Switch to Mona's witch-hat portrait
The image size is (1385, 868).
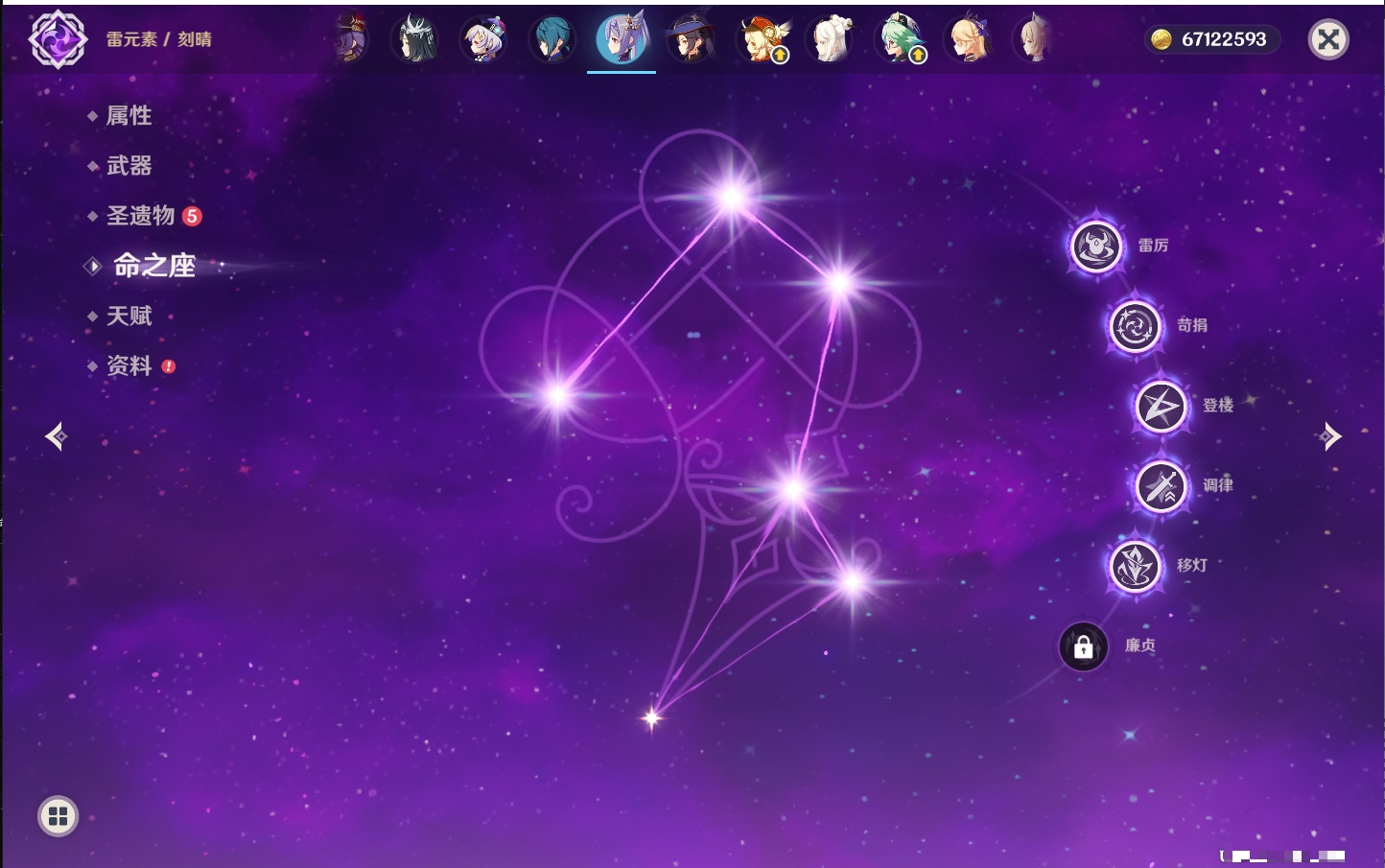tap(691, 39)
